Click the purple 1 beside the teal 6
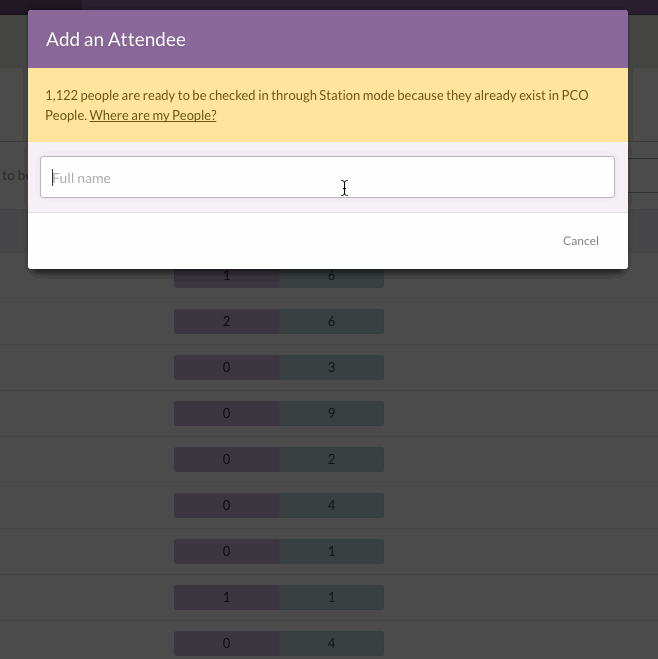The height and width of the screenshot is (659, 658). click(227, 277)
